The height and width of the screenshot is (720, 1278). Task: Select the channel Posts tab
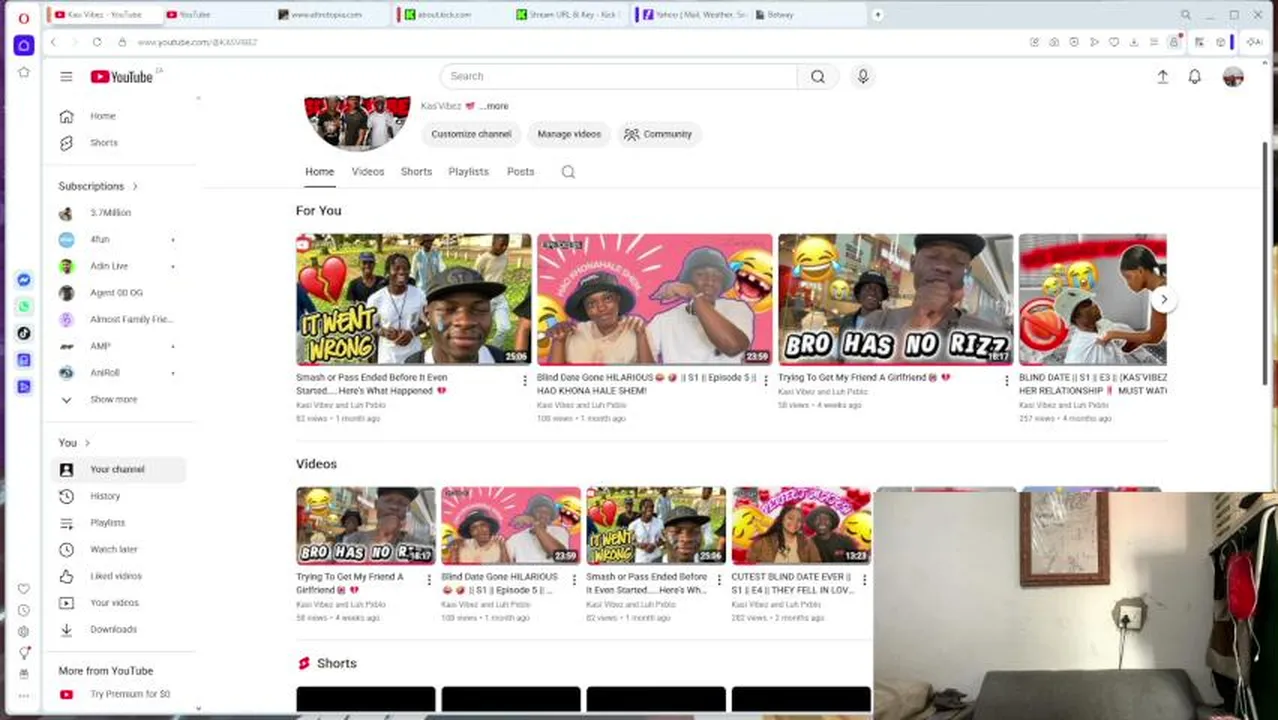520,172
